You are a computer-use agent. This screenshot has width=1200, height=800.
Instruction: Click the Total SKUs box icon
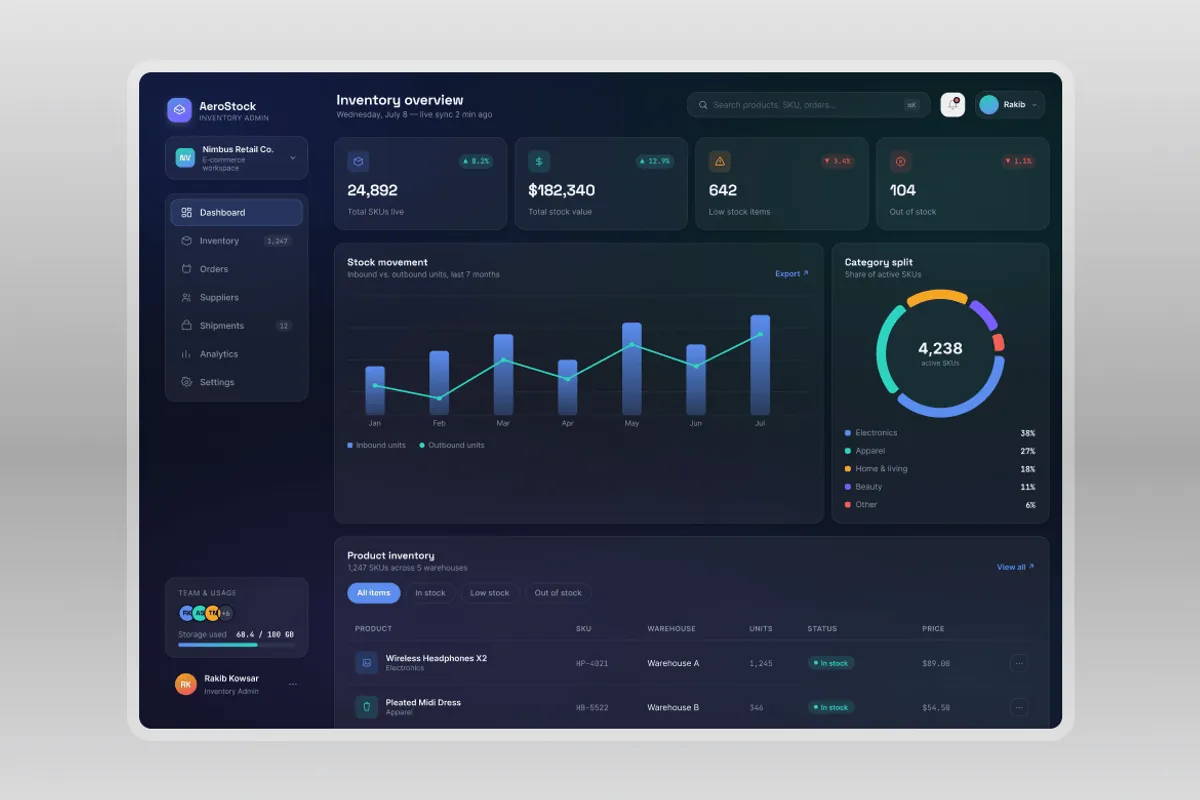click(x=358, y=161)
